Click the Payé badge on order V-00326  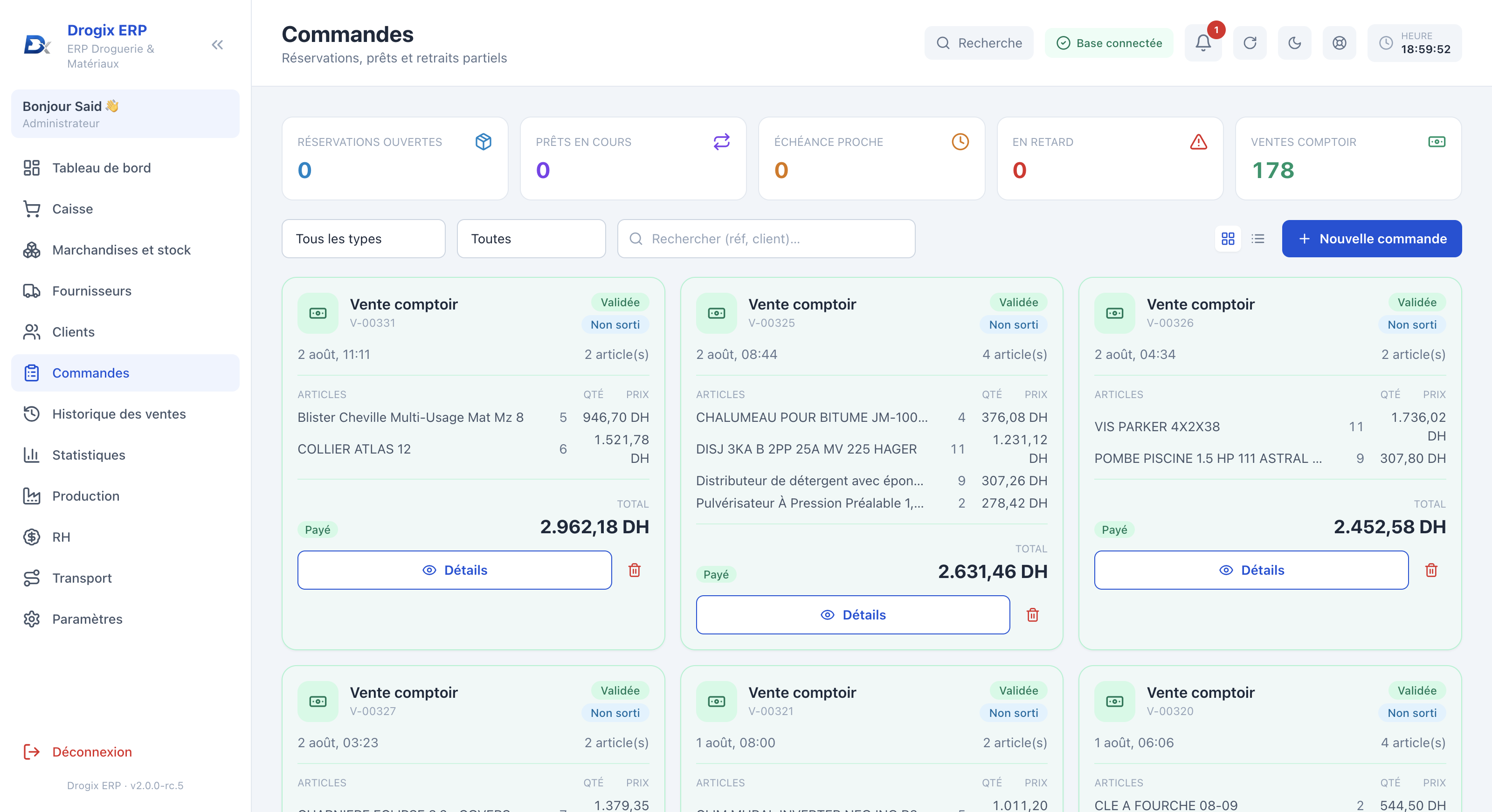pos(1114,530)
